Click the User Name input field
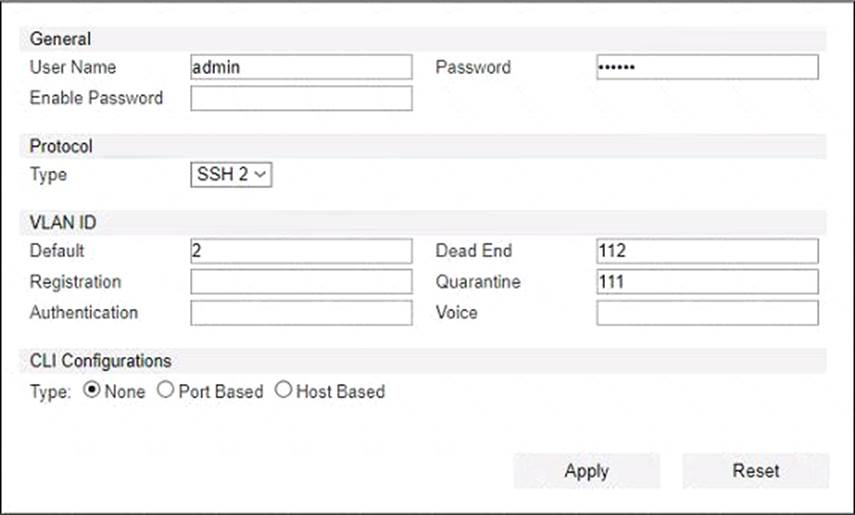 [301, 67]
